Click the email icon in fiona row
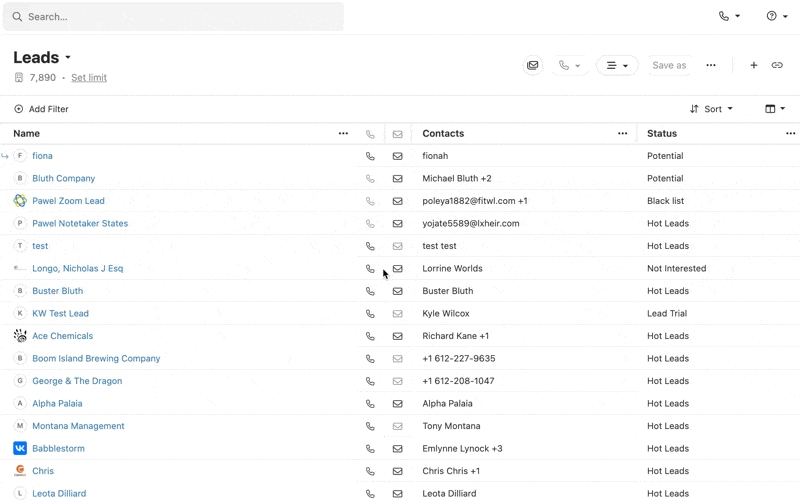 point(397,156)
